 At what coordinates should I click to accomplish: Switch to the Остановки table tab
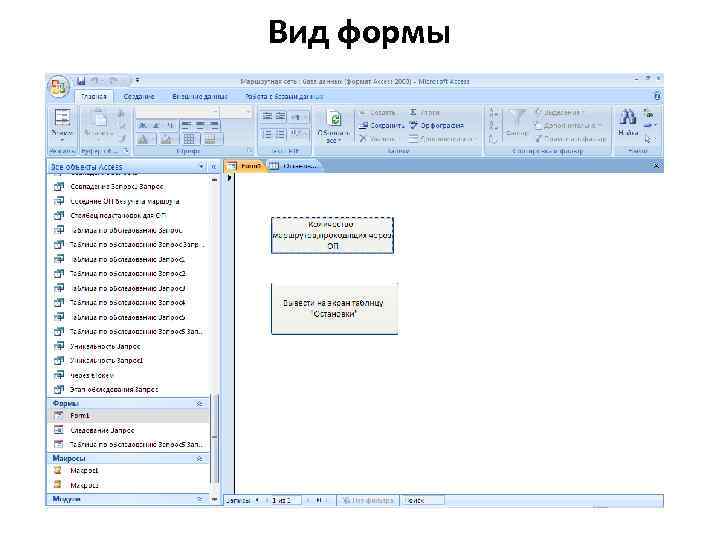tap(293, 166)
